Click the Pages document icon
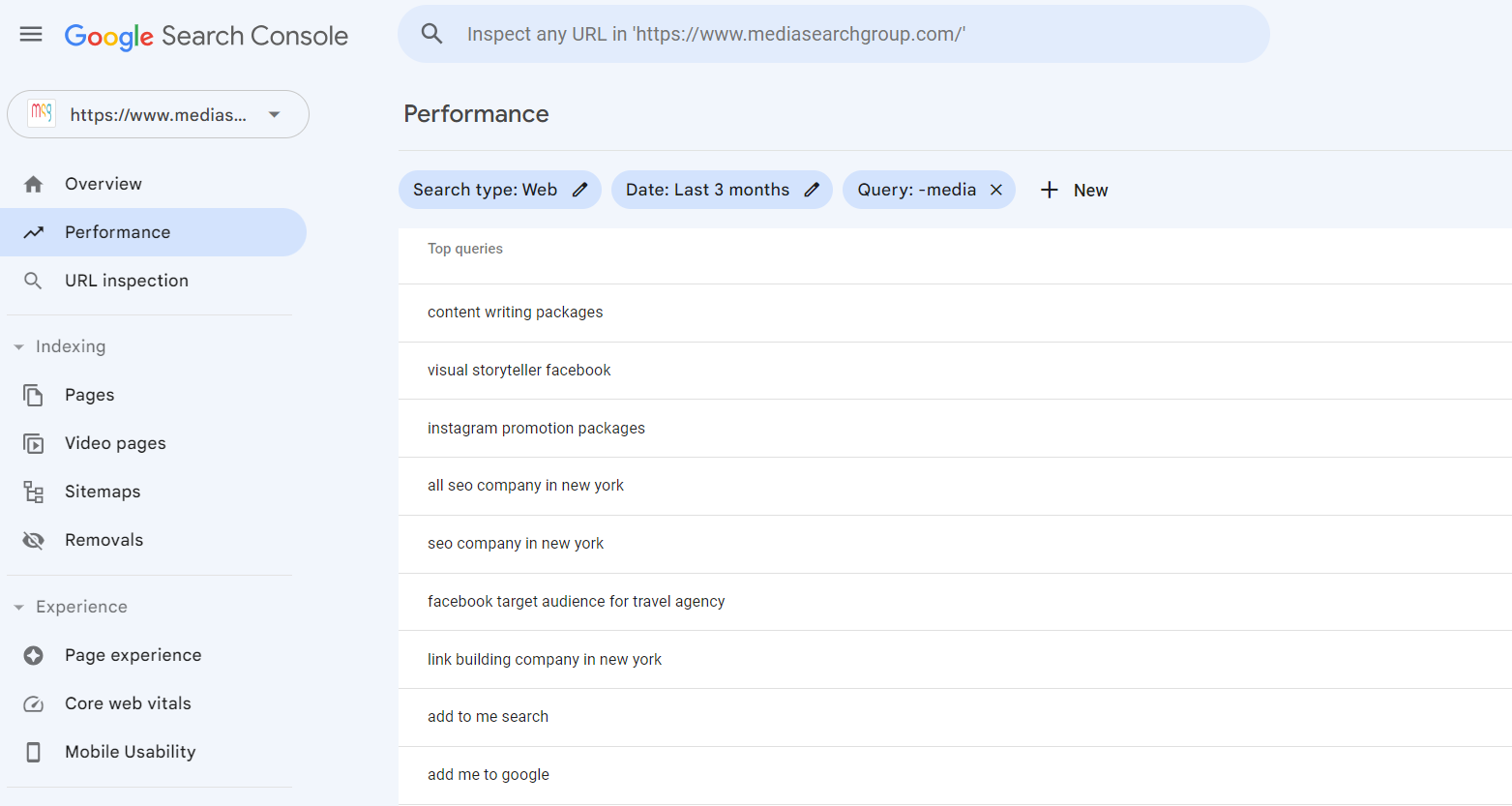 (33, 395)
